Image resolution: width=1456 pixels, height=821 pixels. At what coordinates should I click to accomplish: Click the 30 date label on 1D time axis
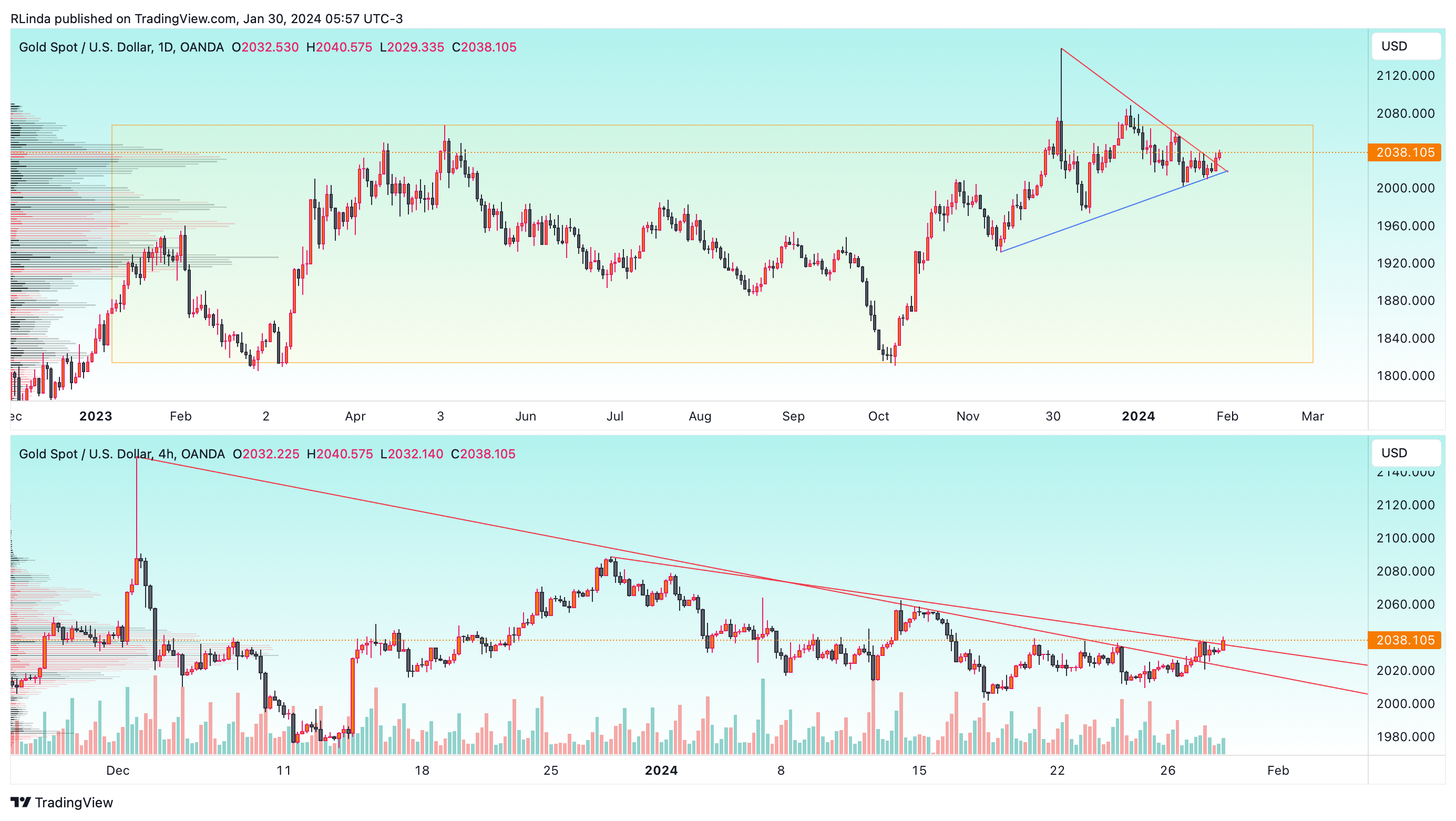[1052, 416]
